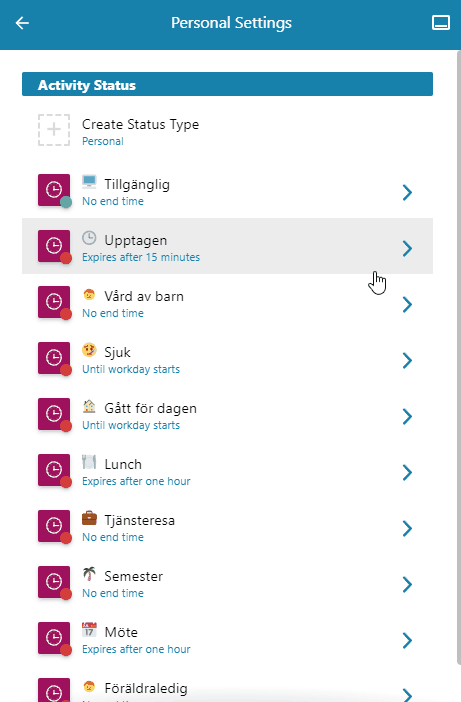Click the Sjuk status clock icon
The width and height of the screenshot is (461, 702).
tap(54, 358)
